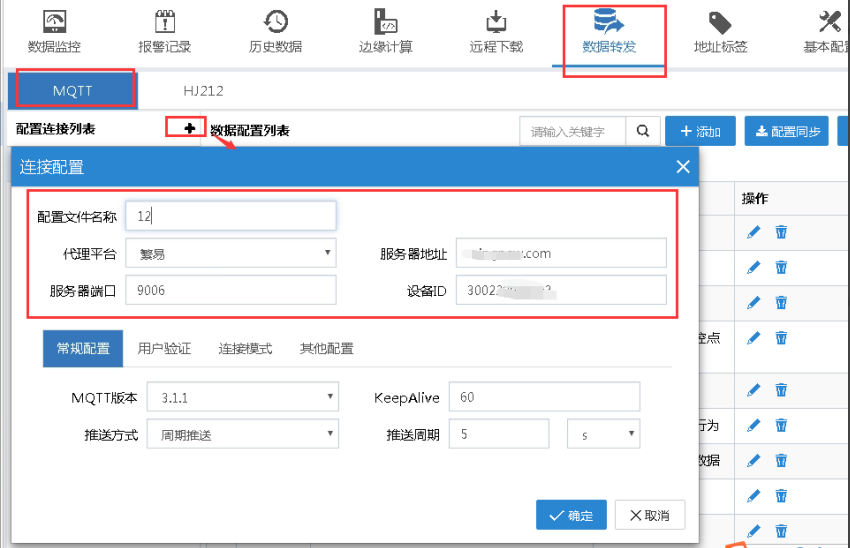Open the push period unit dropdown

click(x=603, y=434)
